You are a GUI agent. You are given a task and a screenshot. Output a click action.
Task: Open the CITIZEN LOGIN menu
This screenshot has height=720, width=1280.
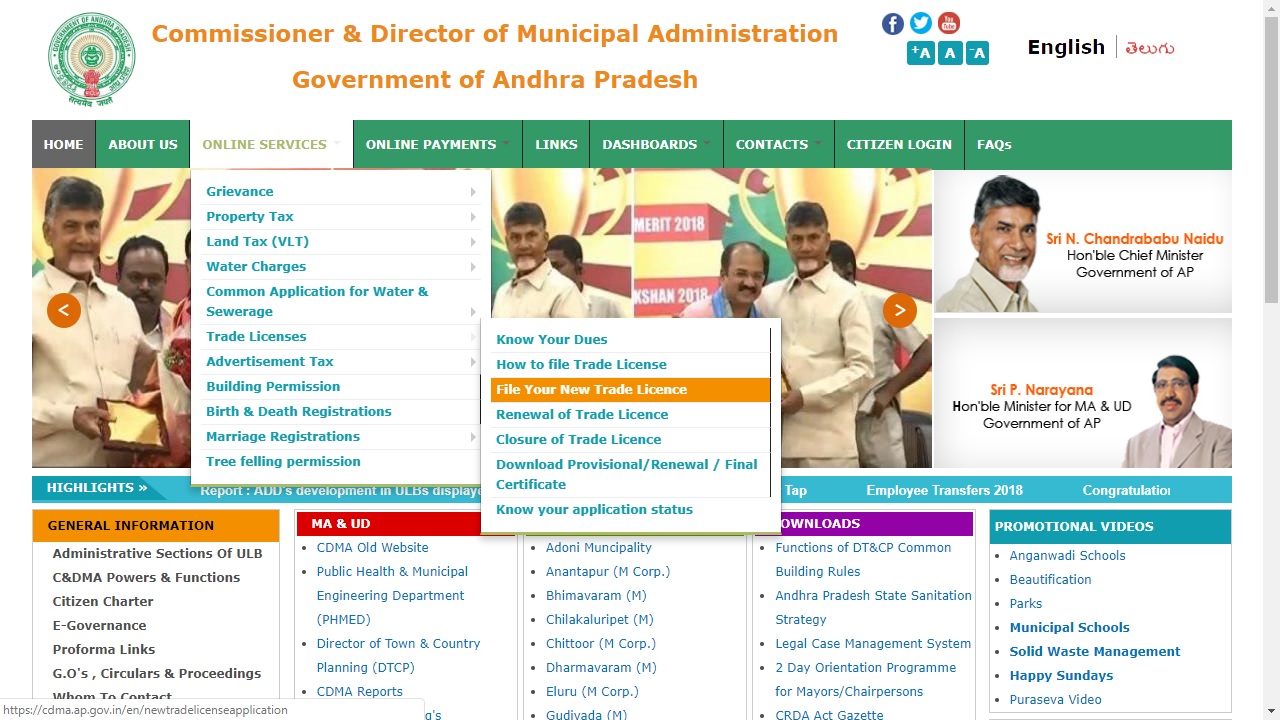coord(898,144)
